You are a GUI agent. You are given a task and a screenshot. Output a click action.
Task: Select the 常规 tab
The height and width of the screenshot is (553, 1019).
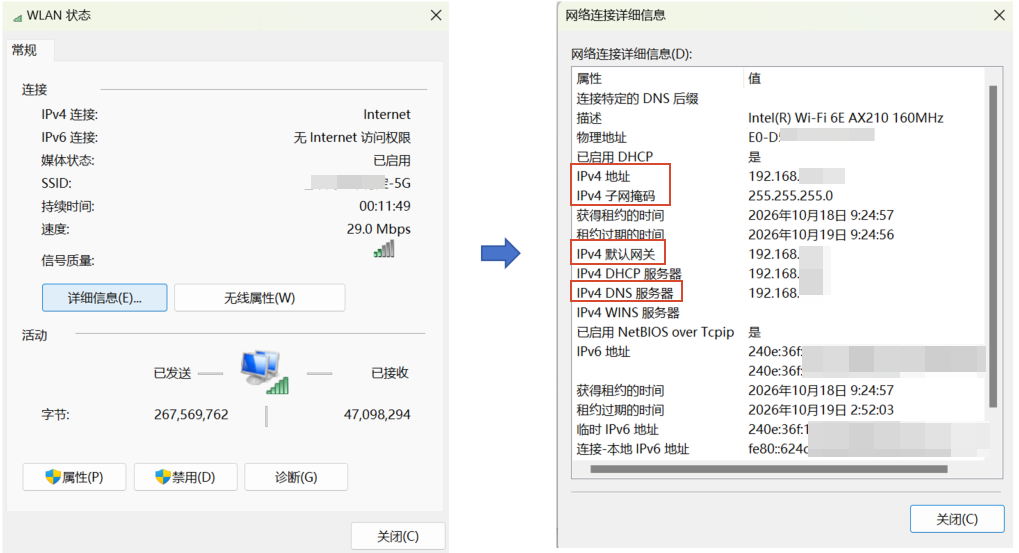point(25,50)
